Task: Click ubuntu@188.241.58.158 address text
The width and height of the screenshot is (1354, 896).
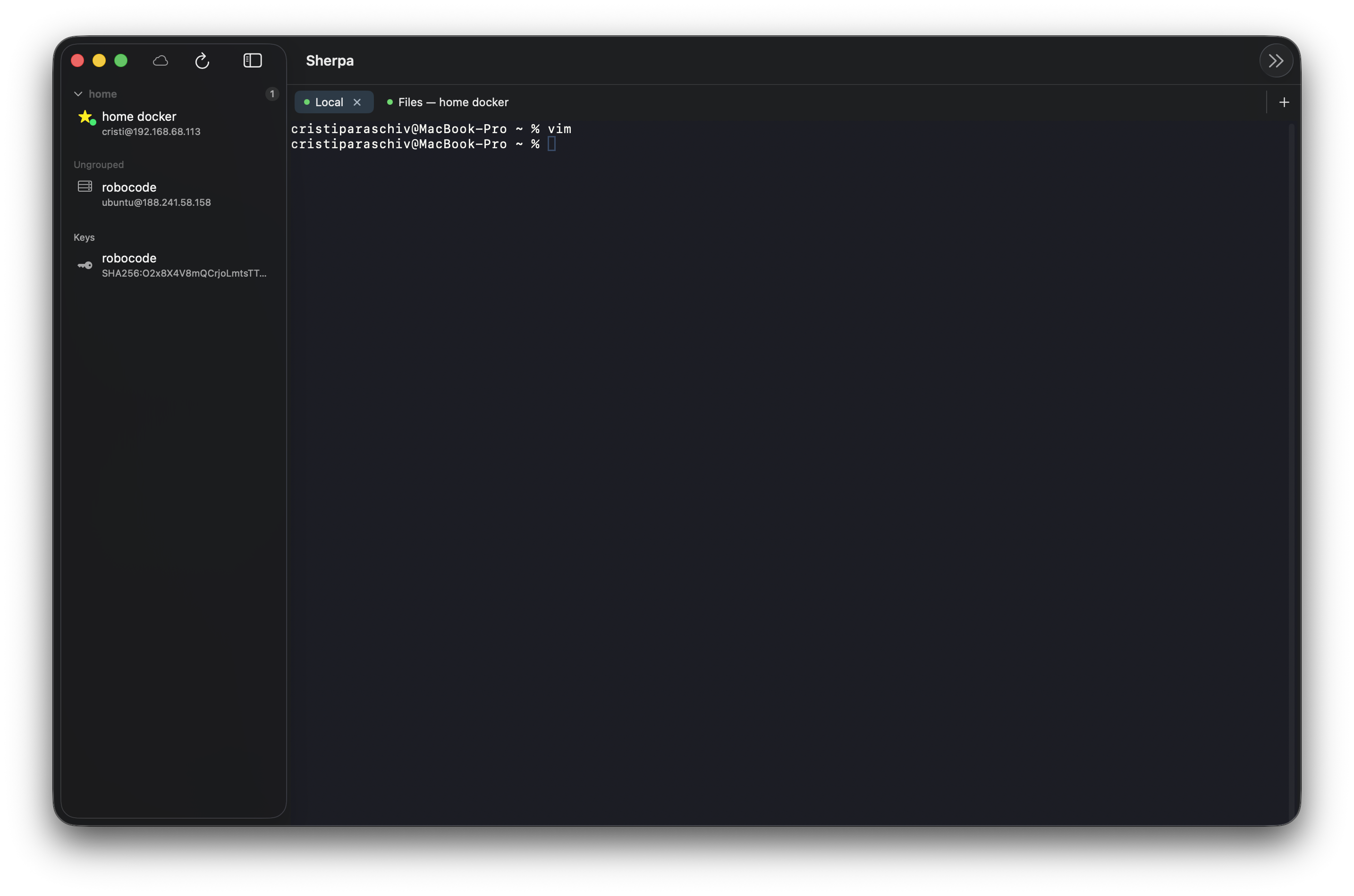Action: (156, 203)
